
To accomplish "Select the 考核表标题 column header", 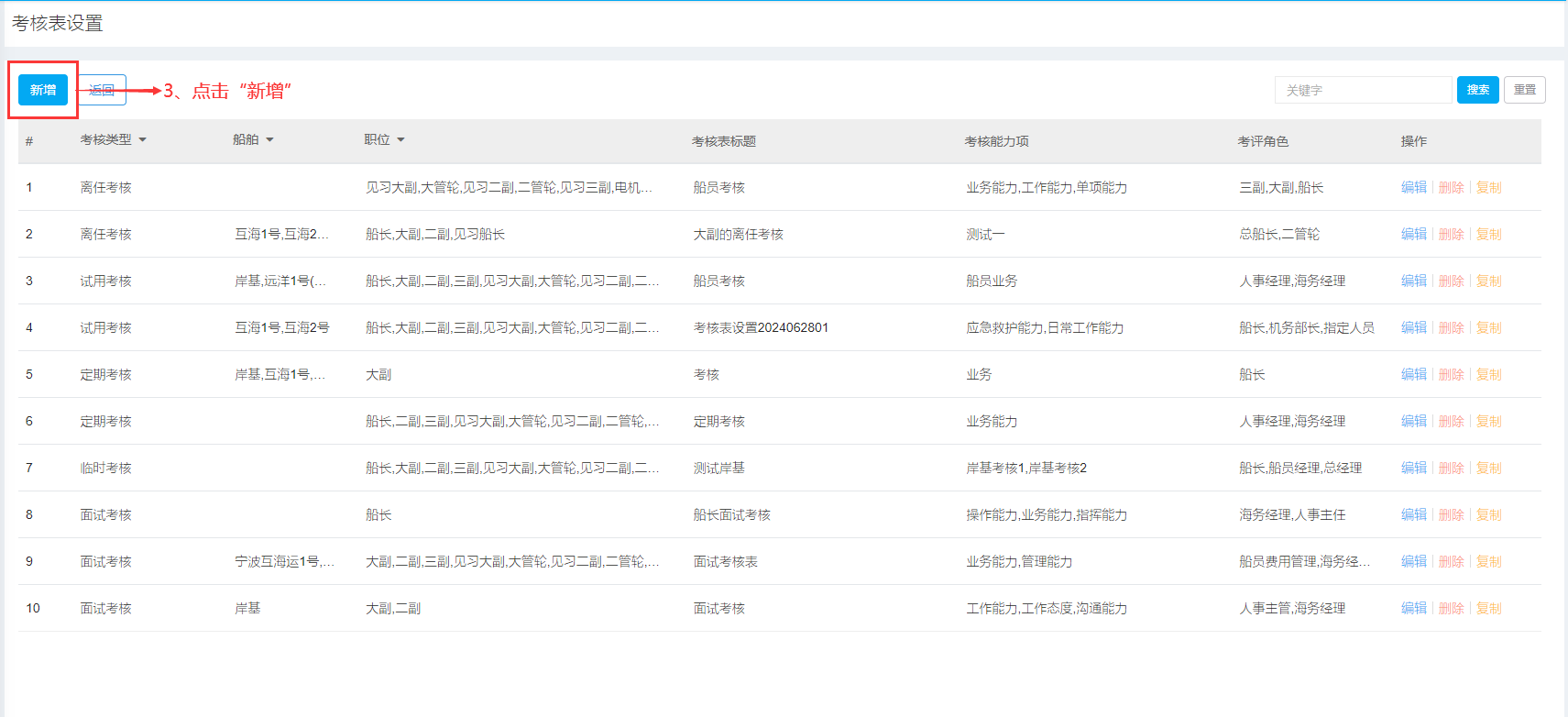I will pos(724,141).
